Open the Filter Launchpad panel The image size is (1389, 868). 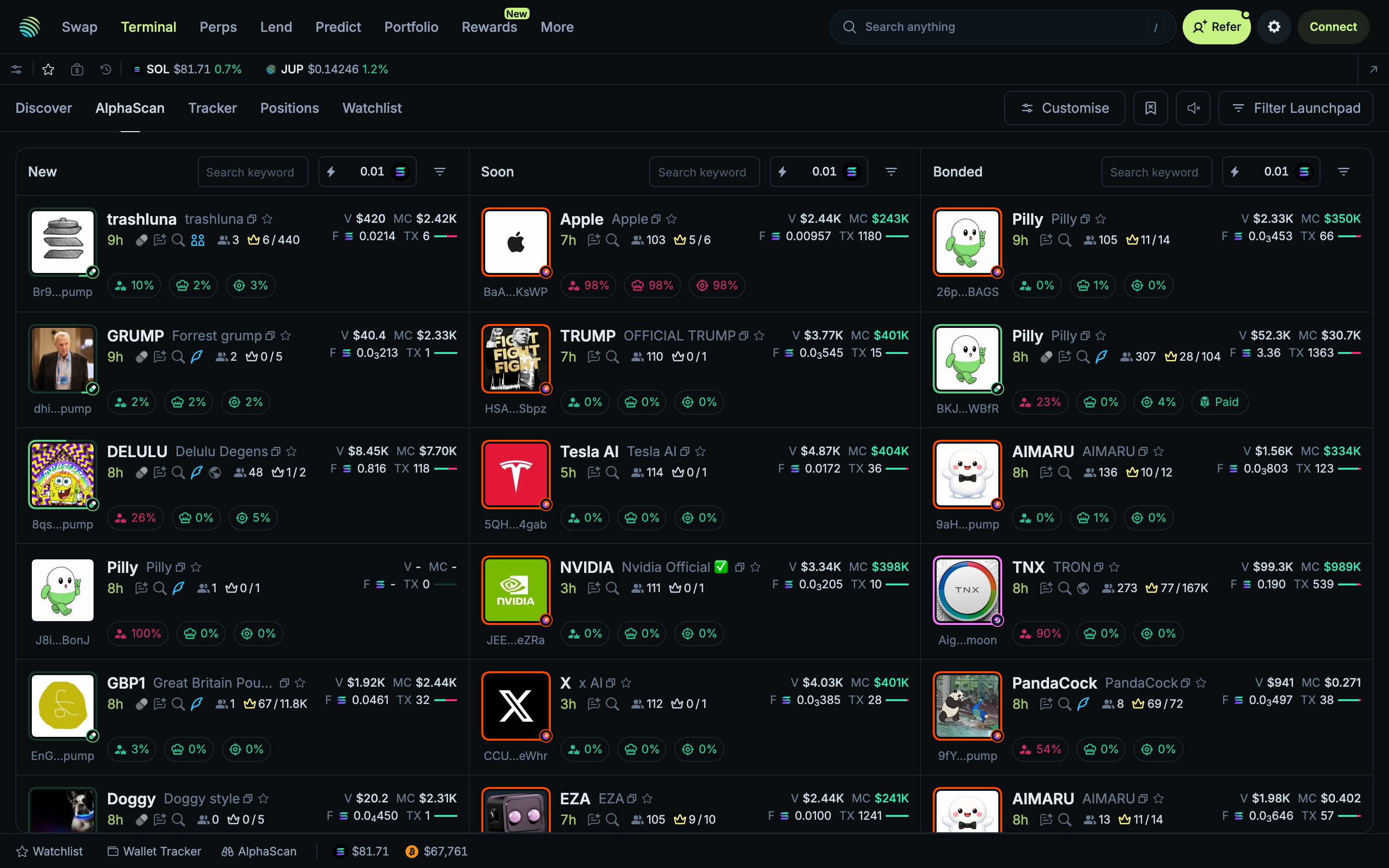(1296, 108)
